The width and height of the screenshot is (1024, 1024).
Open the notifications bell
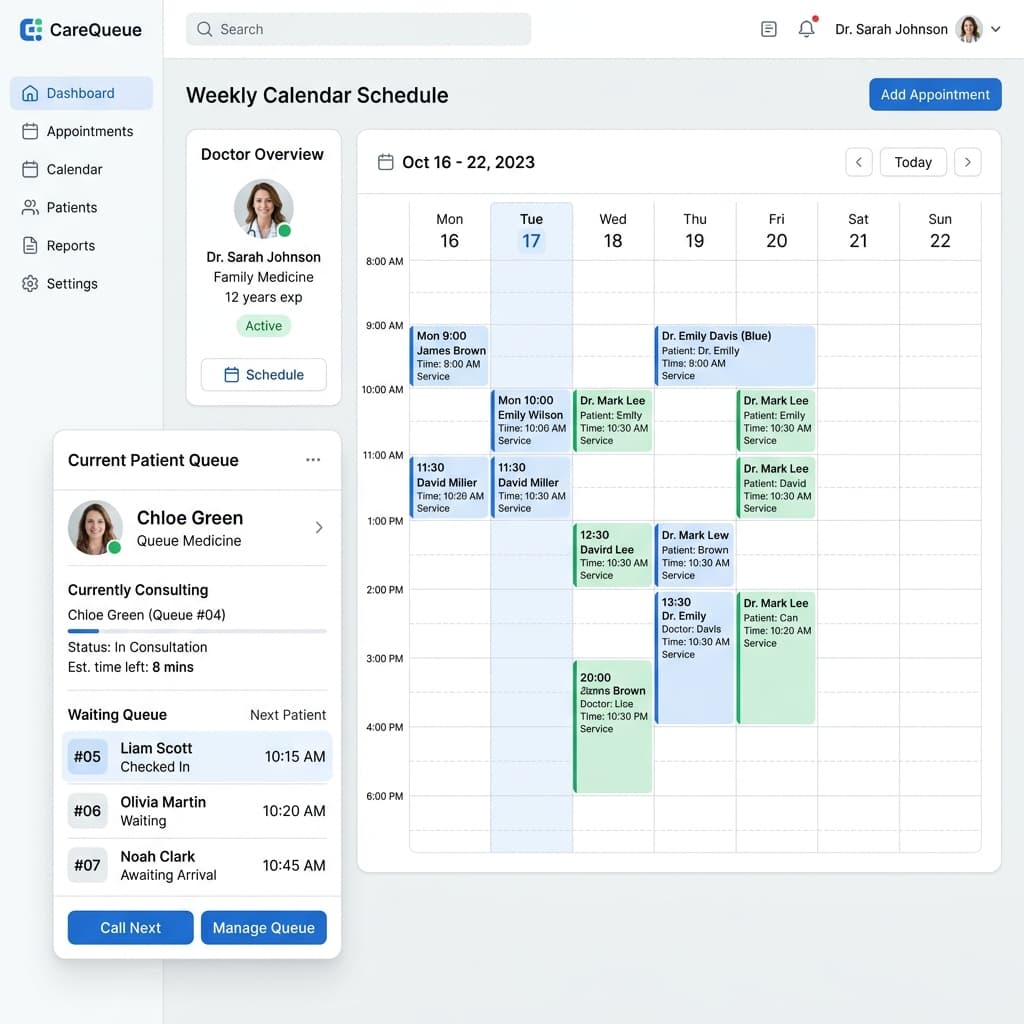click(807, 29)
